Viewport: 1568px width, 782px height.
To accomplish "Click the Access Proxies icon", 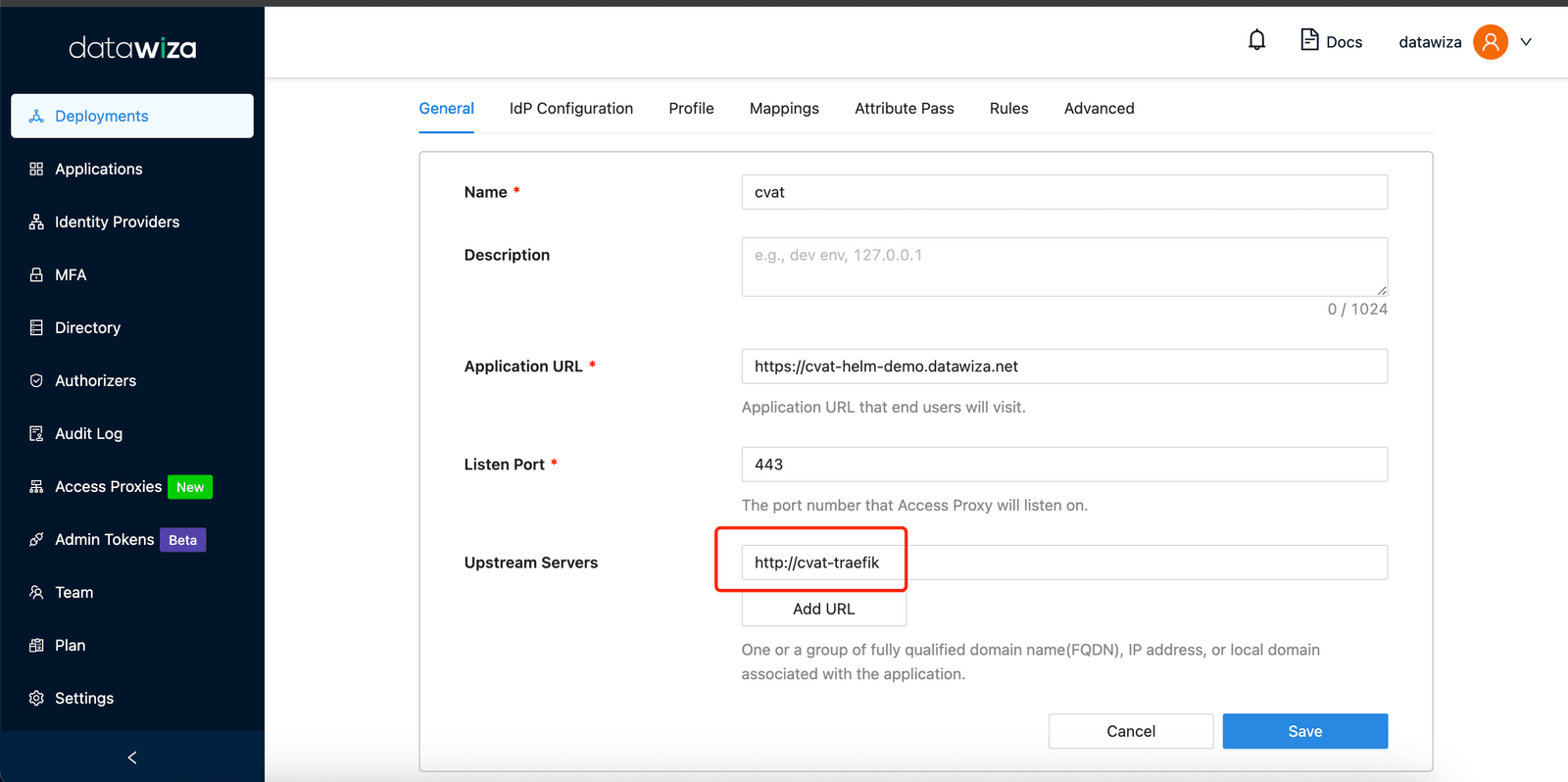I will (x=36, y=486).
